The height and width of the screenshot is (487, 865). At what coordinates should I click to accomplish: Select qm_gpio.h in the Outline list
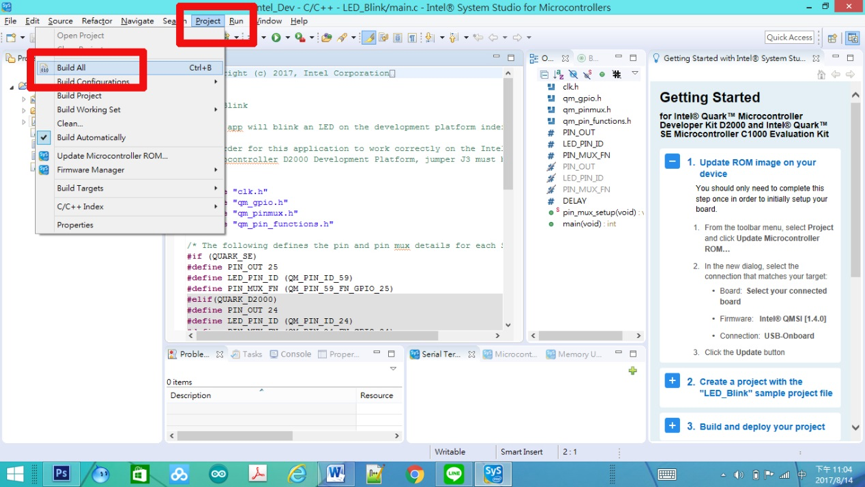tap(582, 98)
